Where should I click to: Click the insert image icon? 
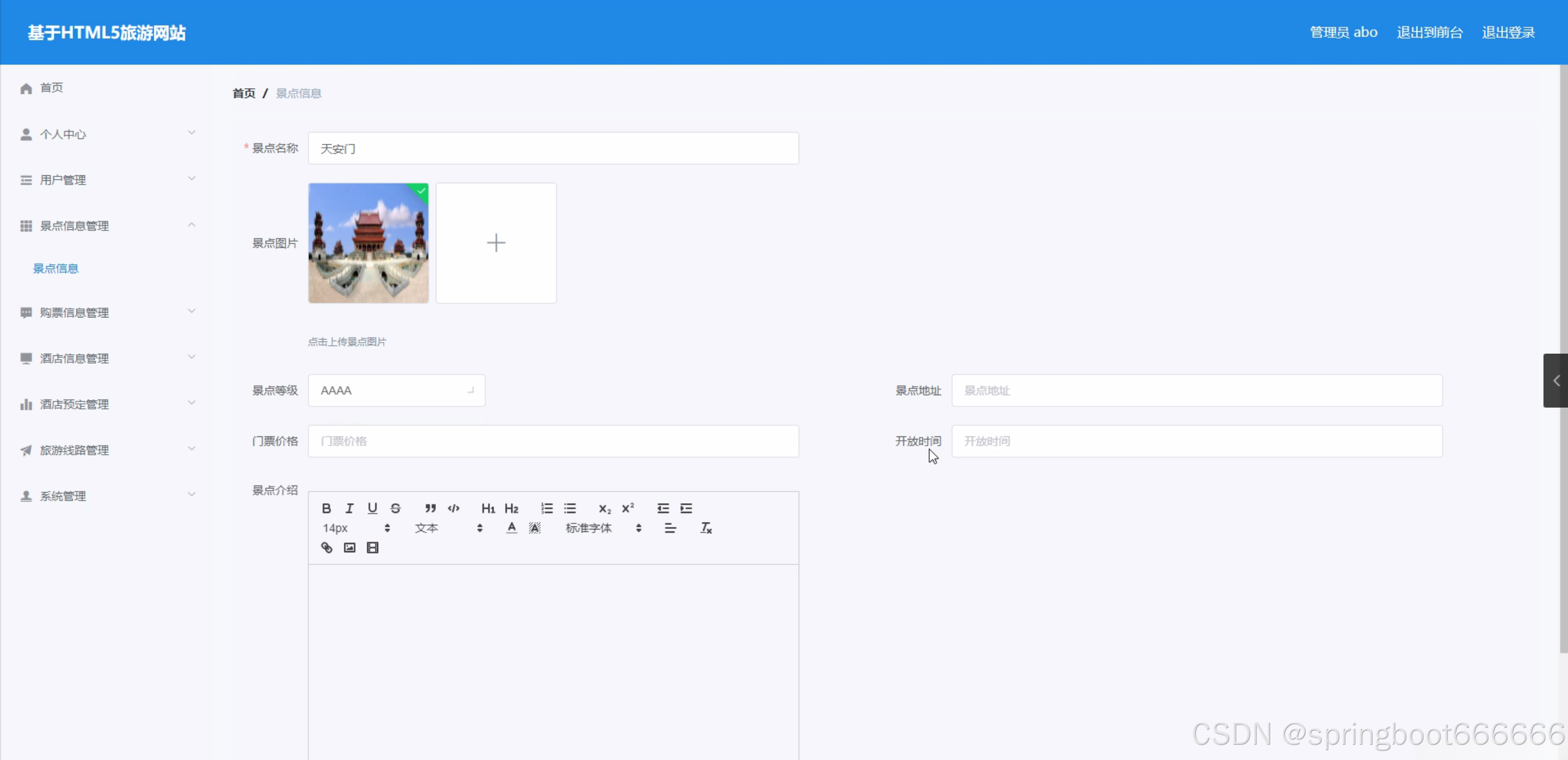(x=349, y=547)
